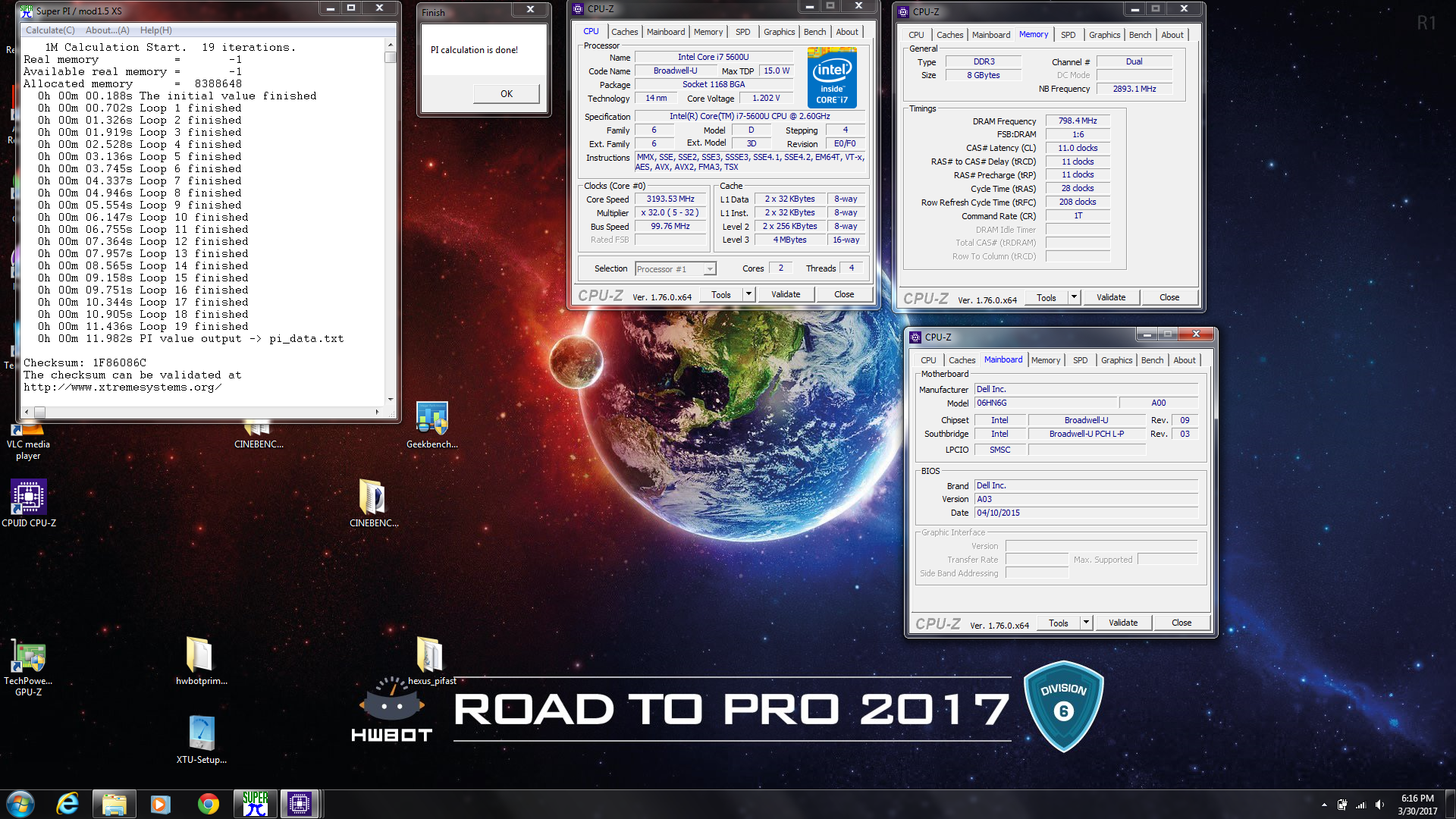This screenshot has width=1456, height=819.
Task: Open Bench tab in the CPU window
Action: [x=814, y=32]
